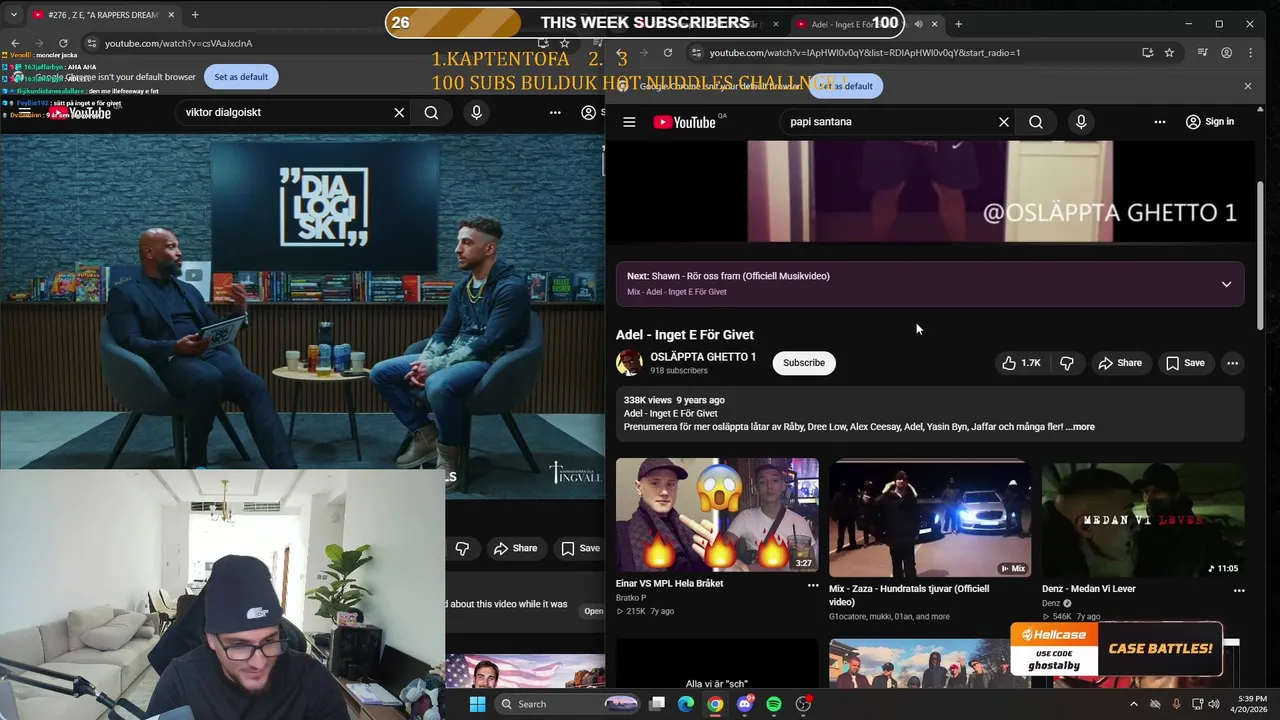The width and height of the screenshot is (1280, 720).
Task: Start voice search in right YouTube window
Action: (1081, 122)
